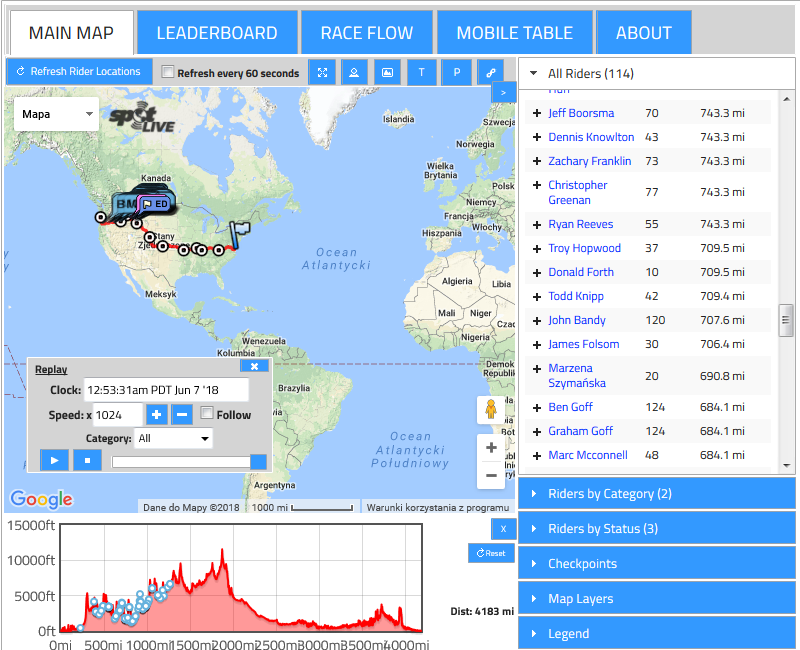
Task: Click the P toolbar button
Action: (457, 72)
